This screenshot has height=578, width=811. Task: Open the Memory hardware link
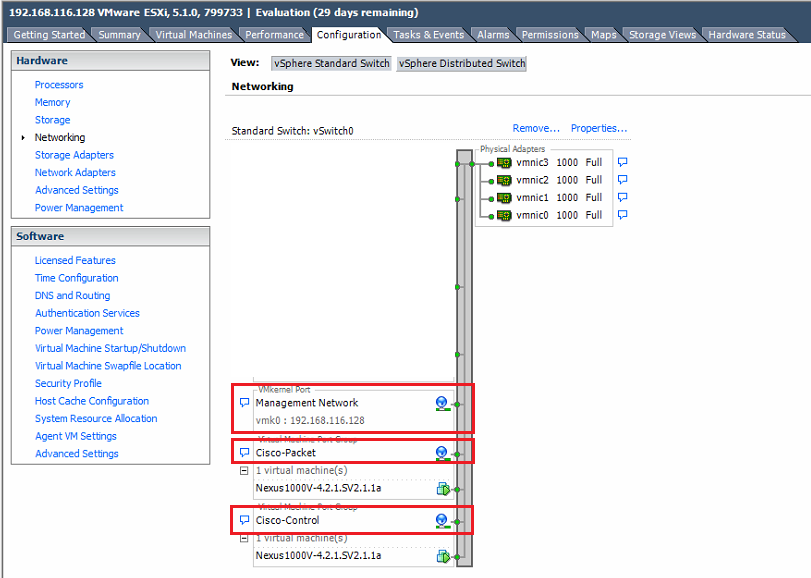[52, 102]
